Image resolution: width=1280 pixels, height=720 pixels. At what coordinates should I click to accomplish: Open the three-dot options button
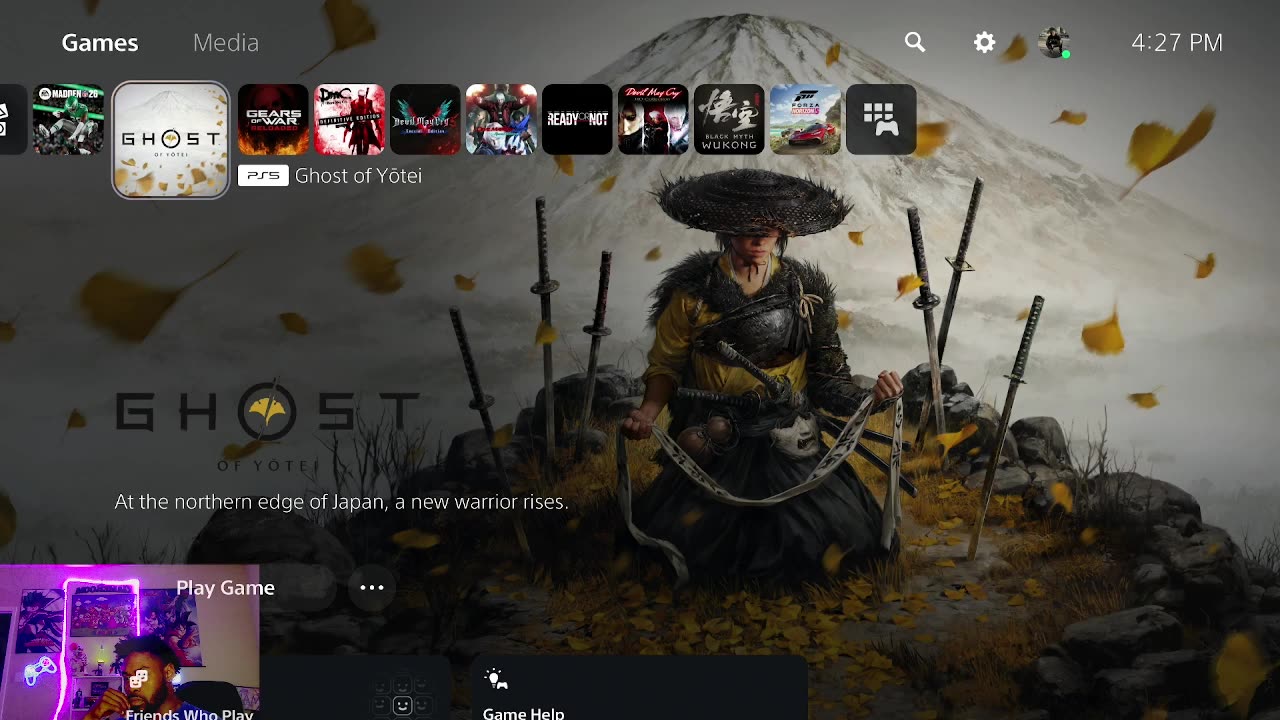(372, 588)
